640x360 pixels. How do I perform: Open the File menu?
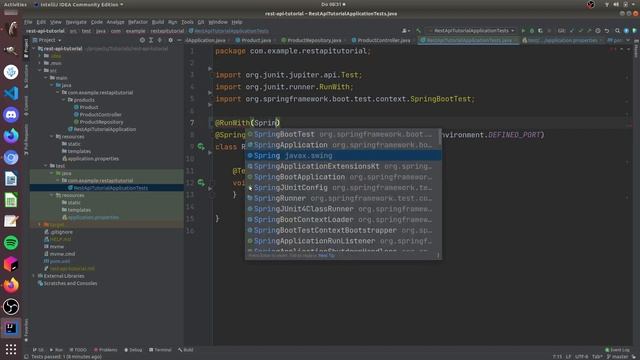[28, 22]
